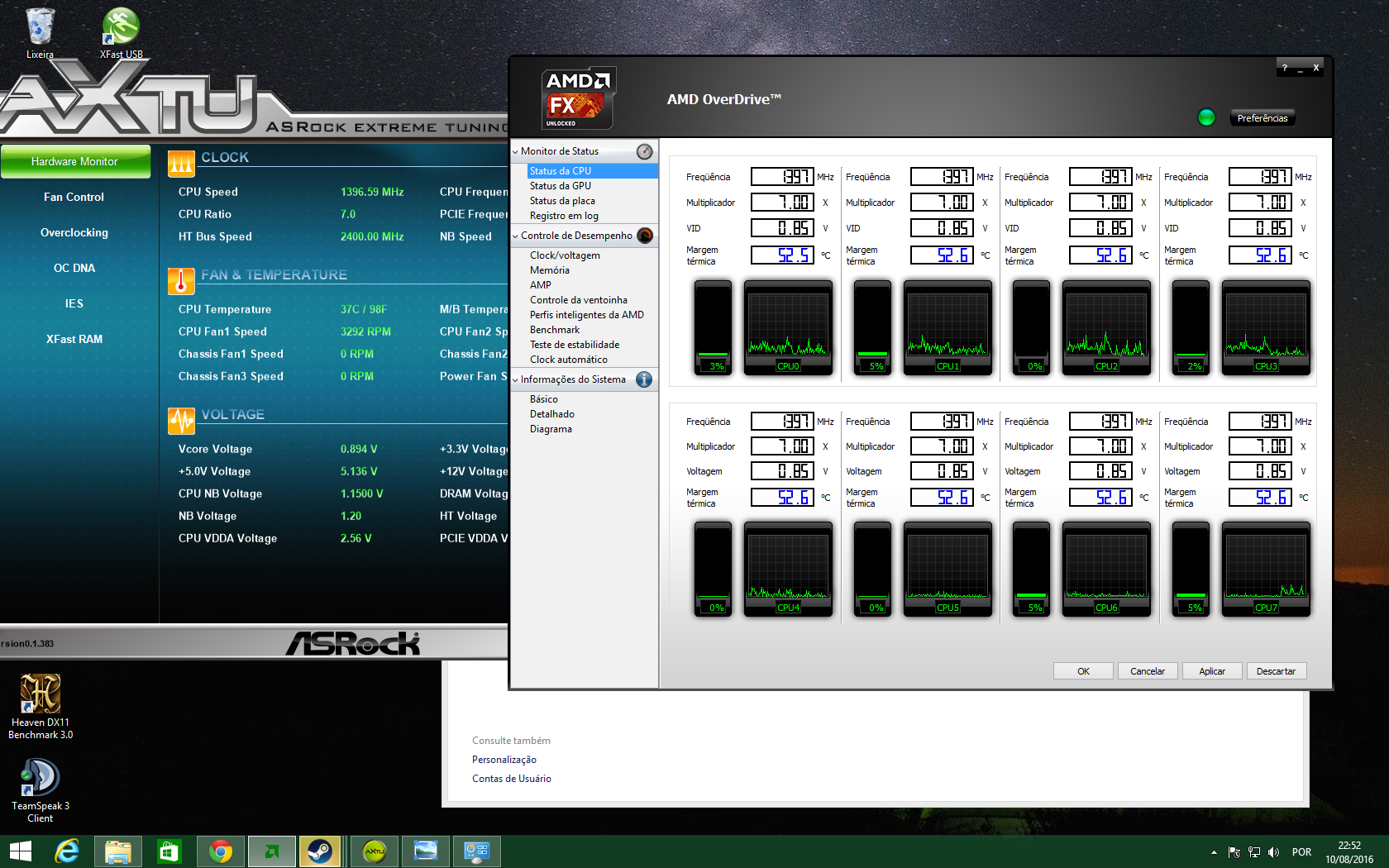This screenshot has width=1389, height=868.
Task: Launch Internet Explorer from the taskbar
Action: pyautogui.click(x=66, y=851)
